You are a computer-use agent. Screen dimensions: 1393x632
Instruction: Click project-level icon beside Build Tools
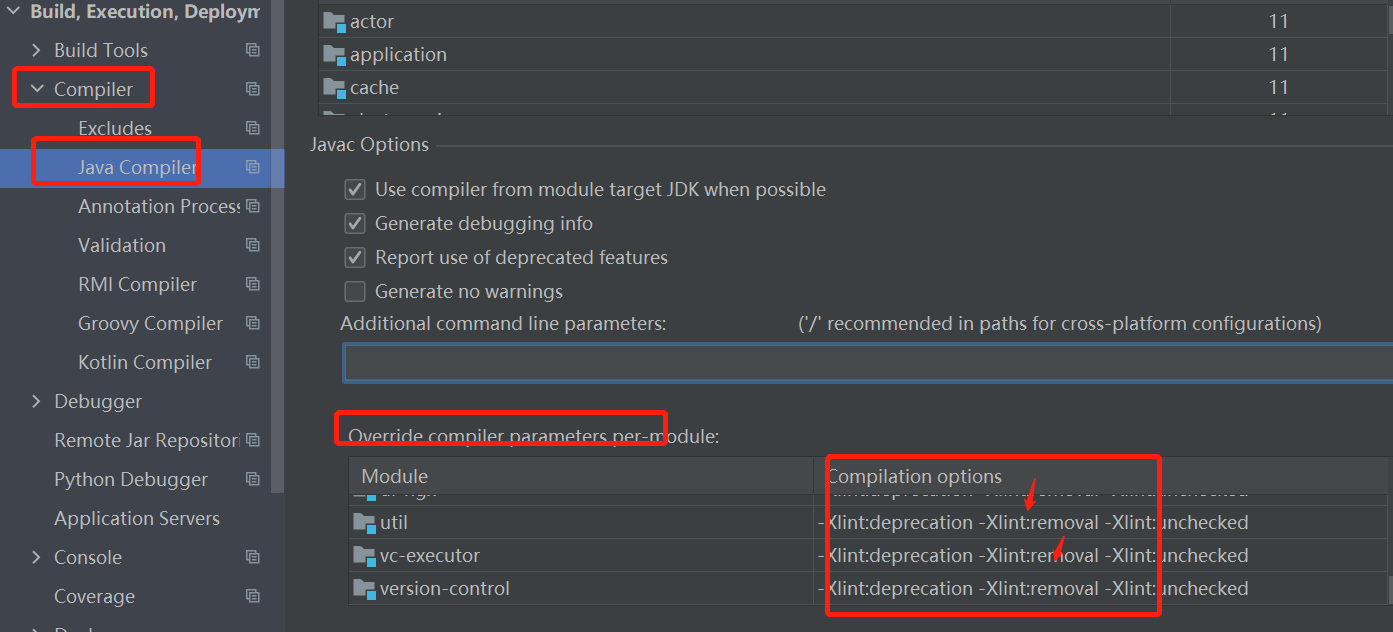[253, 50]
